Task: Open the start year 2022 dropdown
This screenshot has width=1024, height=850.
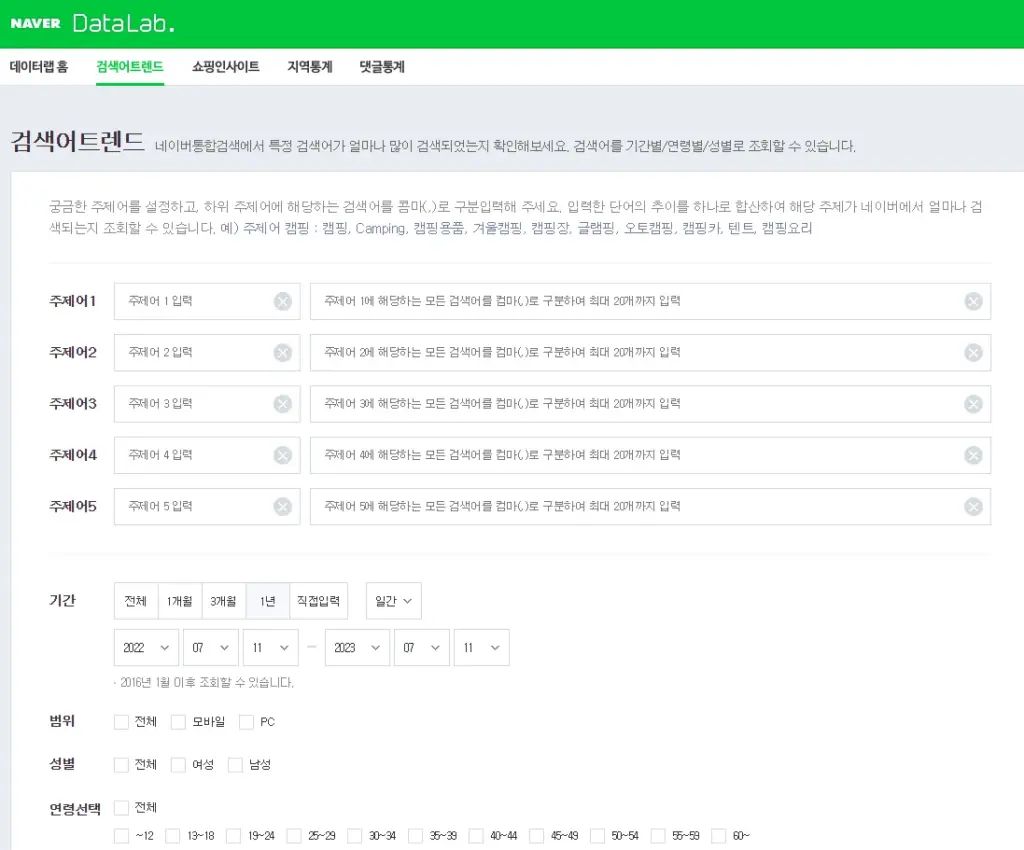Action: coord(146,648)
